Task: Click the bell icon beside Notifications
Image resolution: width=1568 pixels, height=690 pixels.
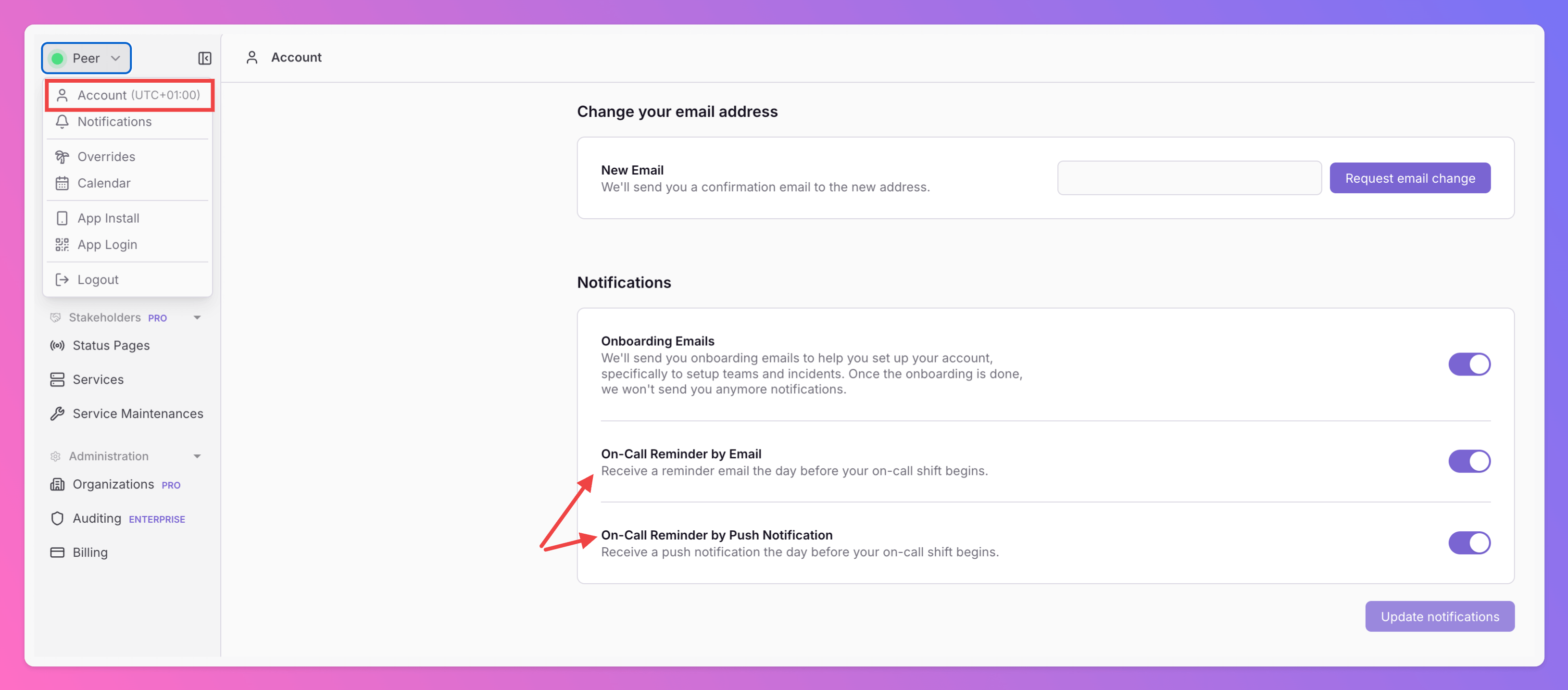Action: (62, 122)
